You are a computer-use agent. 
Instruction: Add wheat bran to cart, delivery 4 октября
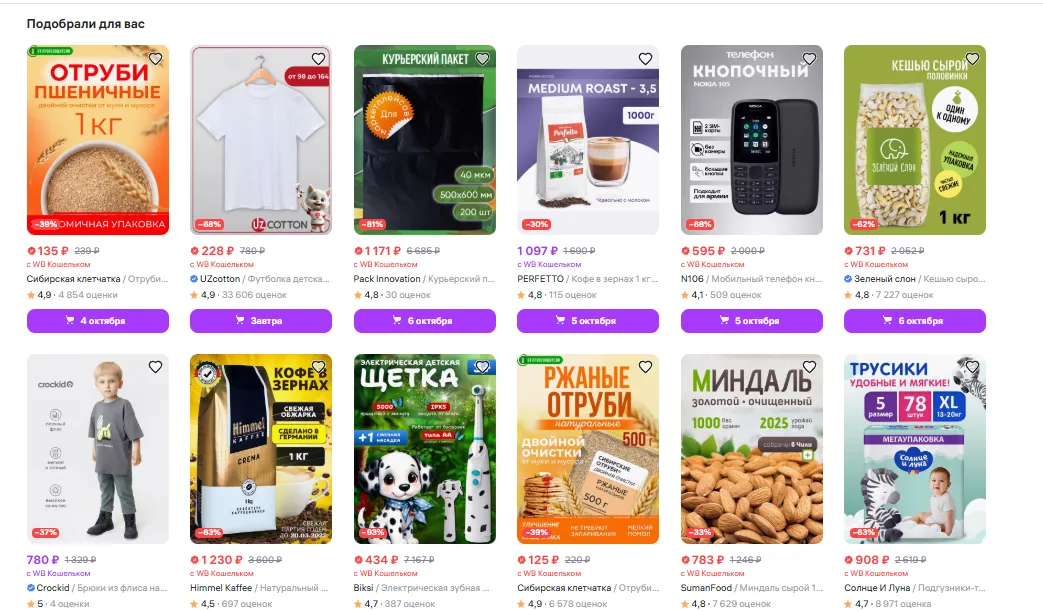[98, 320]
